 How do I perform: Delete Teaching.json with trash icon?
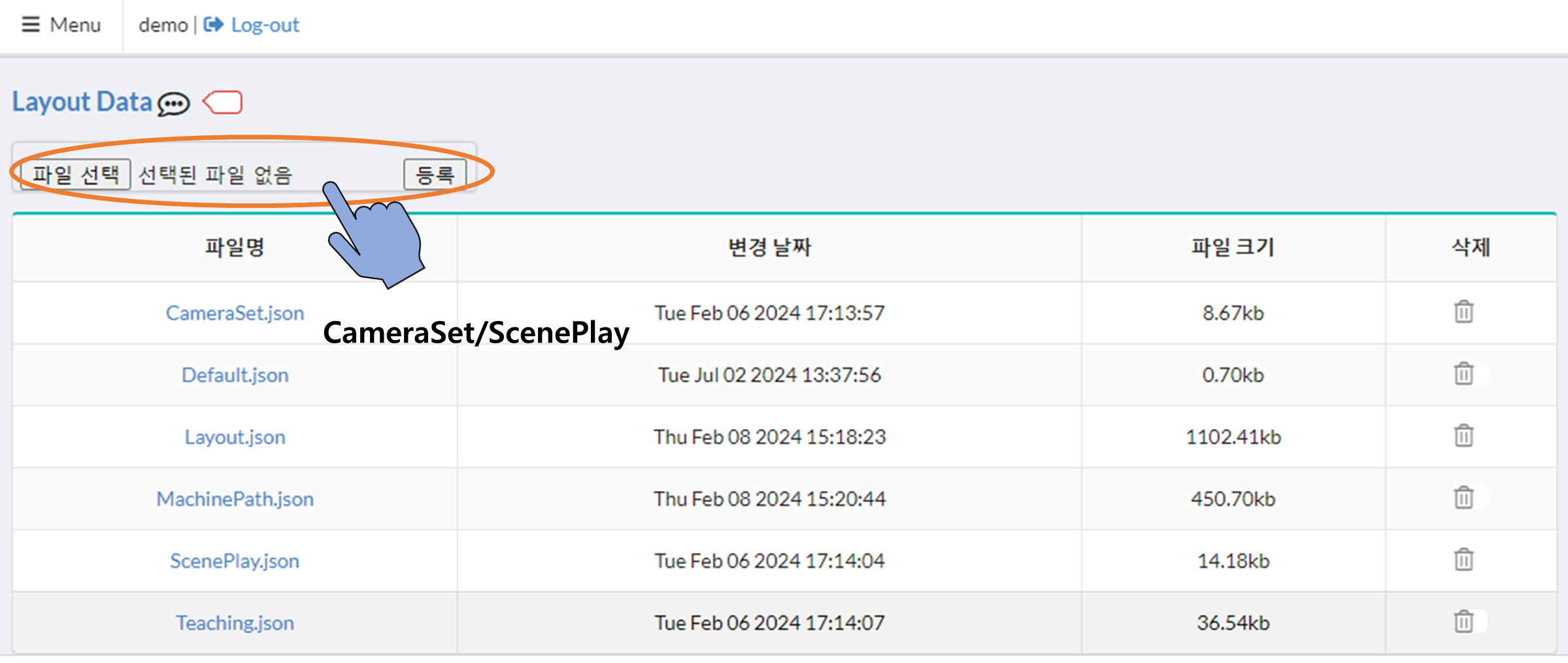pos(1463,621)
